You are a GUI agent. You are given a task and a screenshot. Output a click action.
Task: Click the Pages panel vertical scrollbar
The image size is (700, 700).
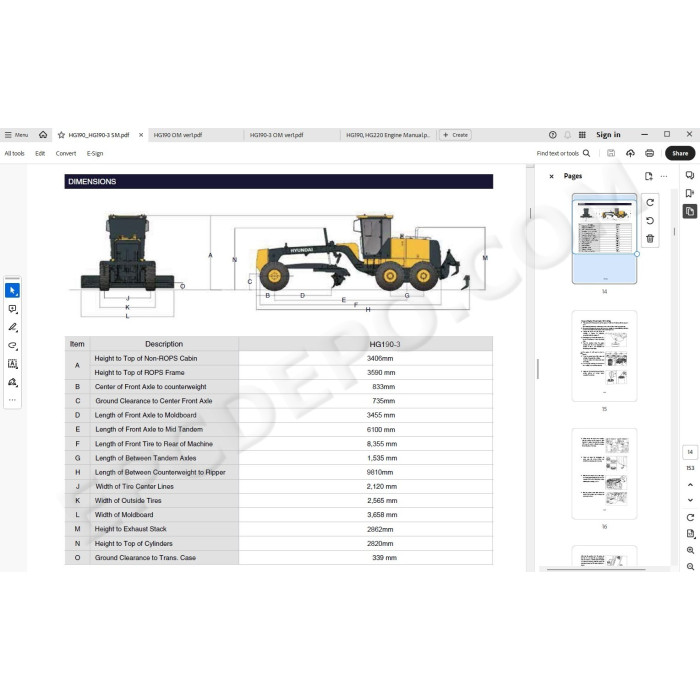[674, 232]
